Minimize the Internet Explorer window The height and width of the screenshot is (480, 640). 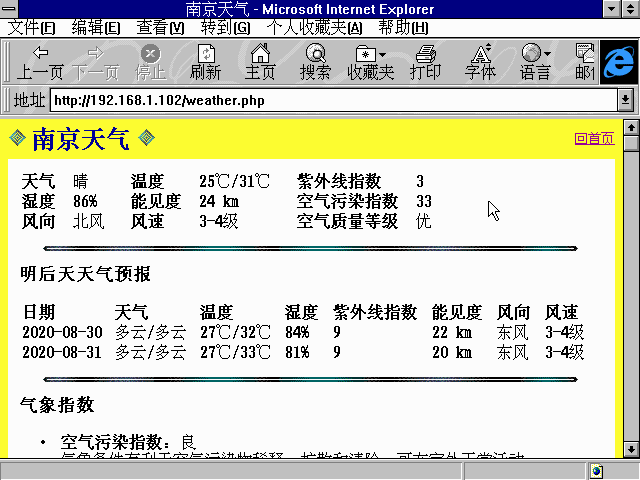point(611,9)
